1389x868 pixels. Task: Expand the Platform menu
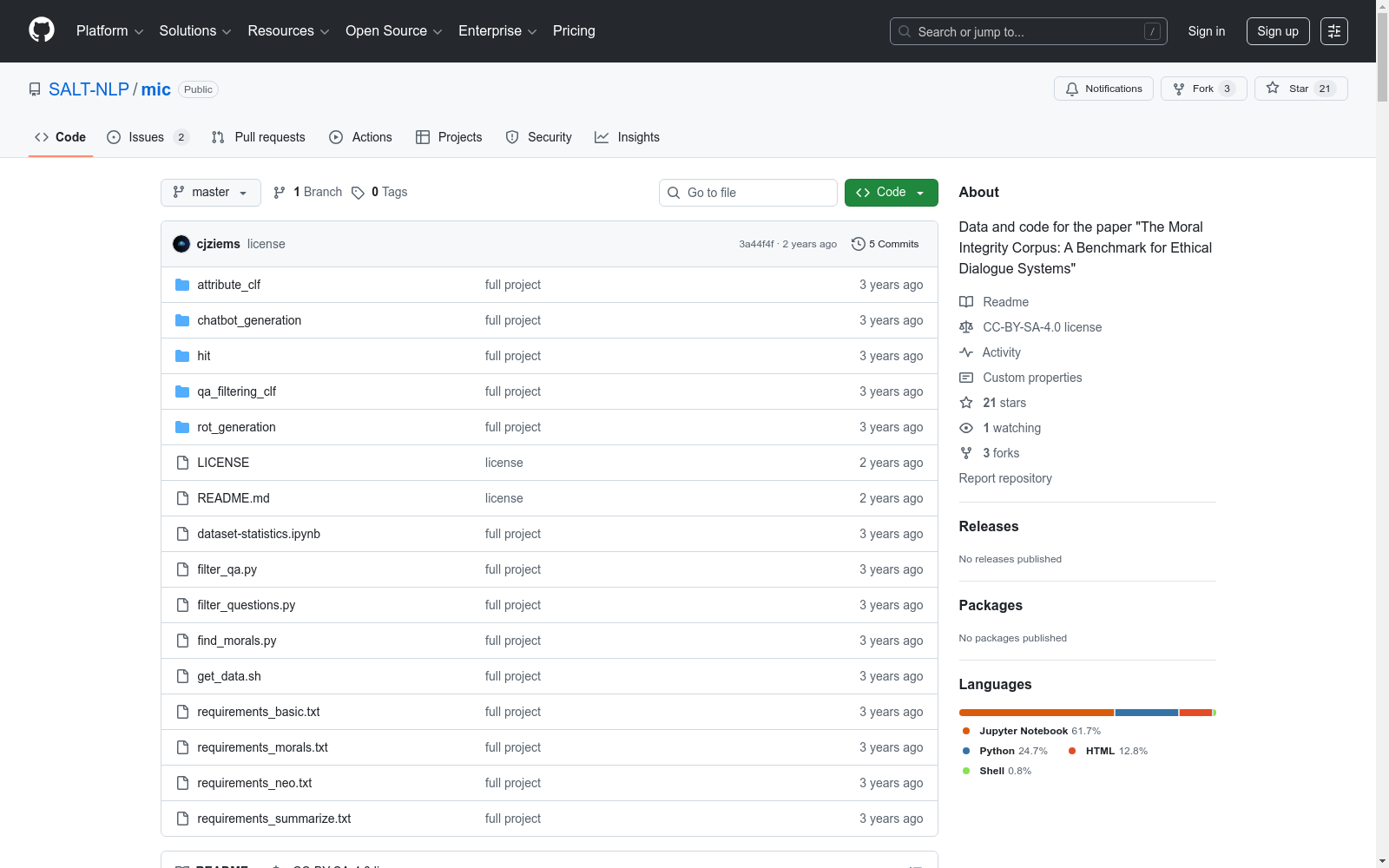pos(109,31)
